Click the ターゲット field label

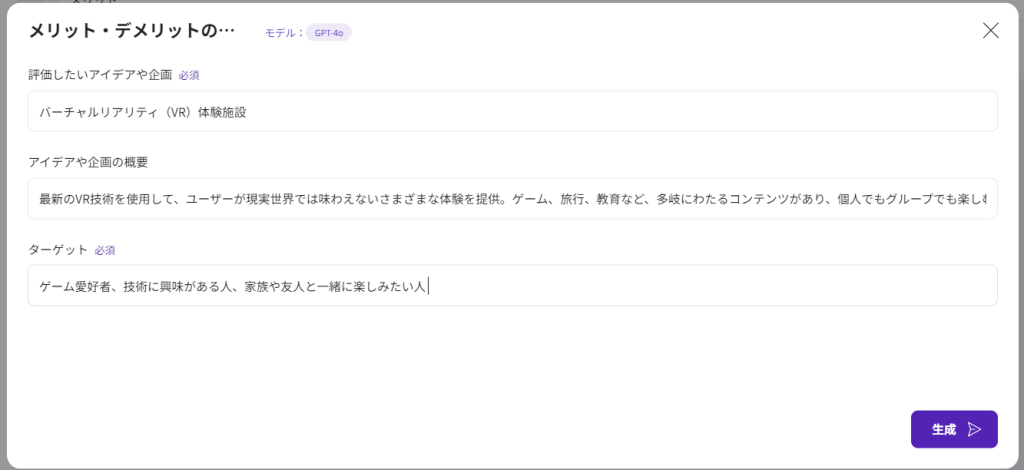(58, 249)
